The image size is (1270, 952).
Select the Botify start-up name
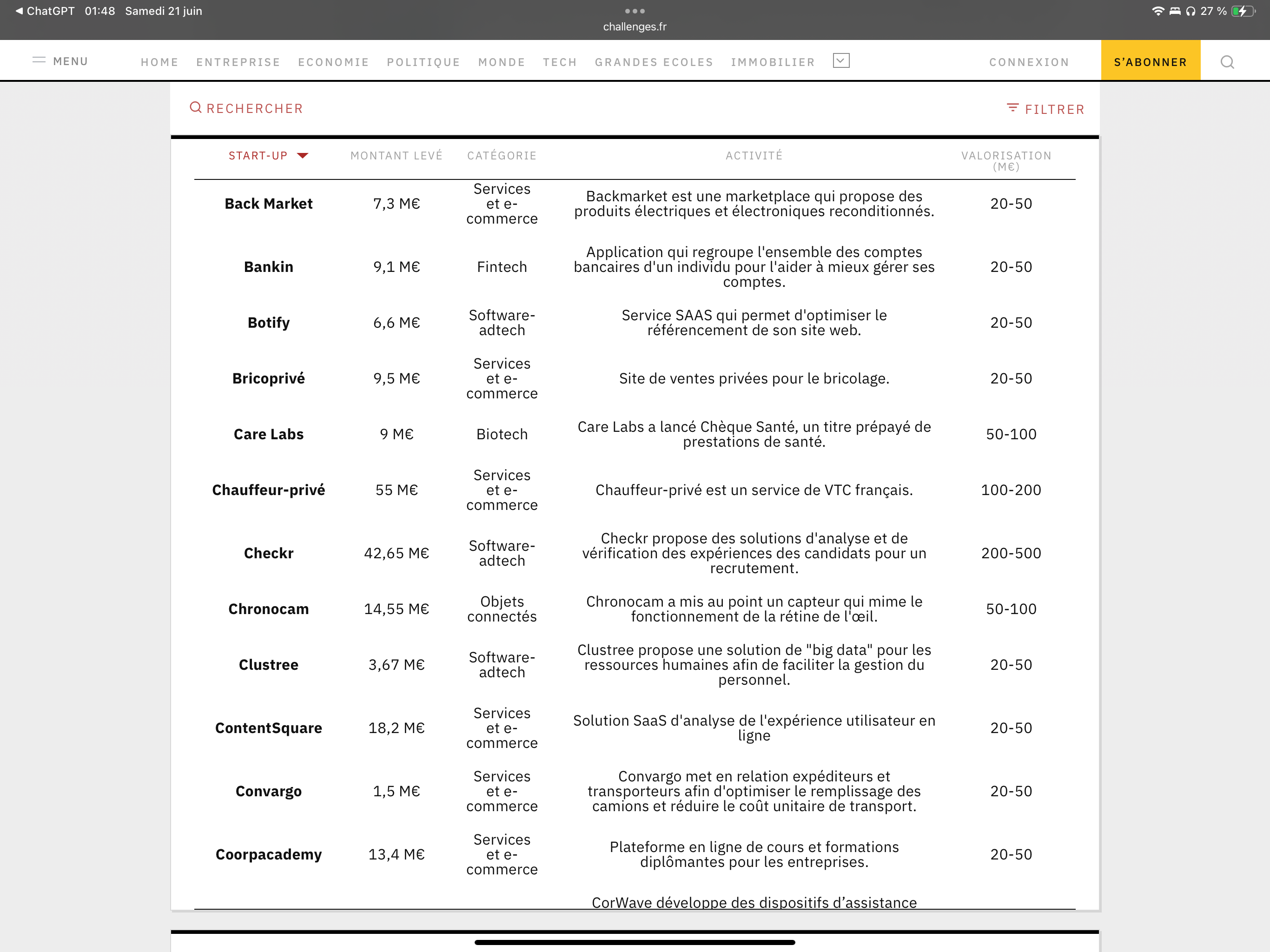coord(269,323)
